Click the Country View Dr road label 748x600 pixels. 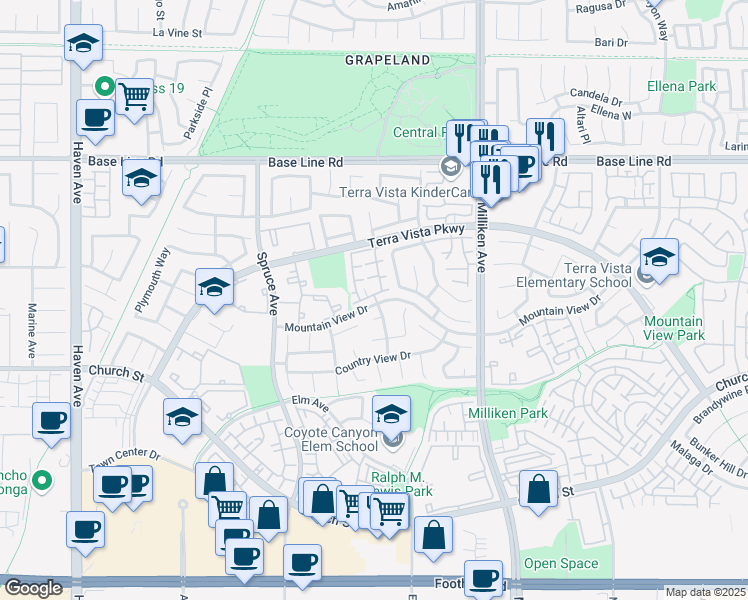click(373, 363)
